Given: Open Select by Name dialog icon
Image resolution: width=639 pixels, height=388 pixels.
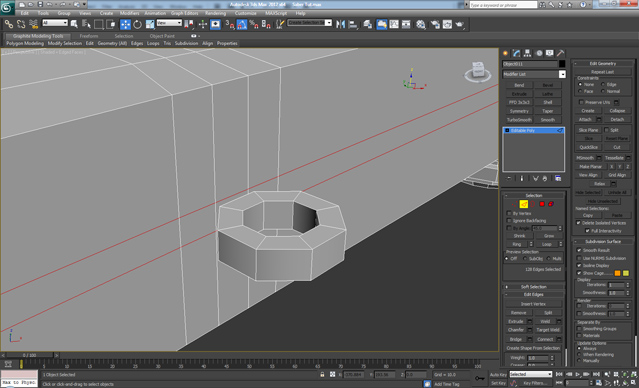Looking at the screenshot, I should (86, 24).
